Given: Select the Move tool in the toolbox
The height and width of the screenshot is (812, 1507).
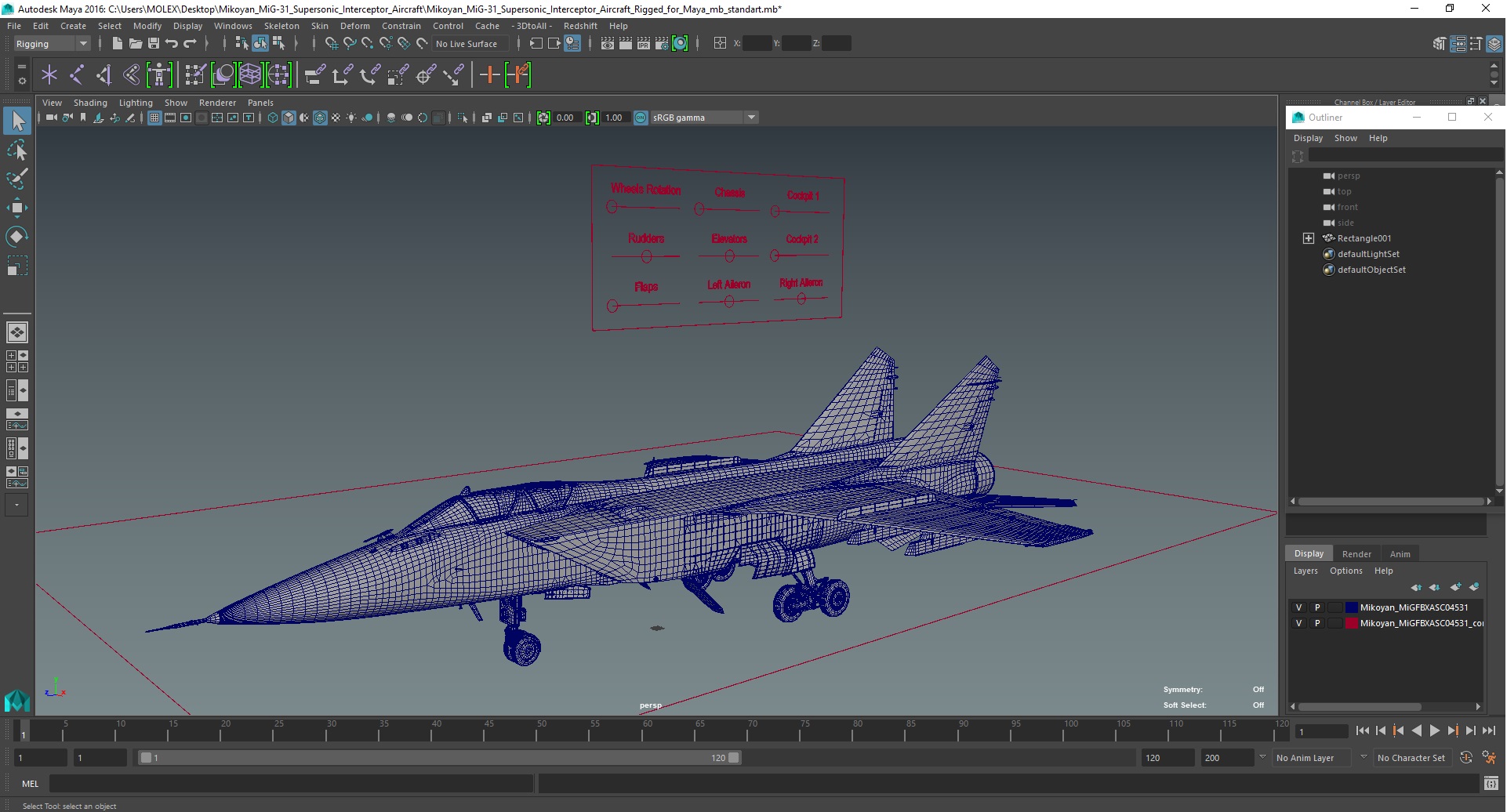Looking at the screenshot, I should (16, 207).
